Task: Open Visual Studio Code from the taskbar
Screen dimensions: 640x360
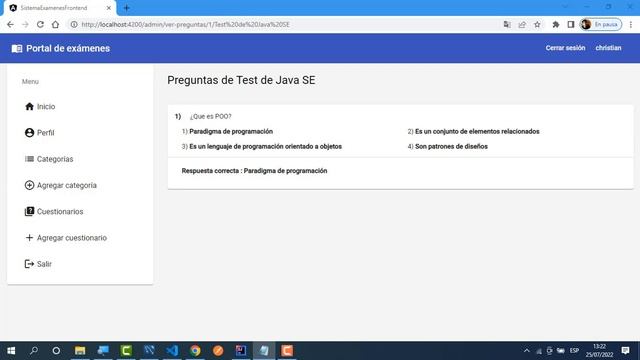Action: [x=172, y=351]
